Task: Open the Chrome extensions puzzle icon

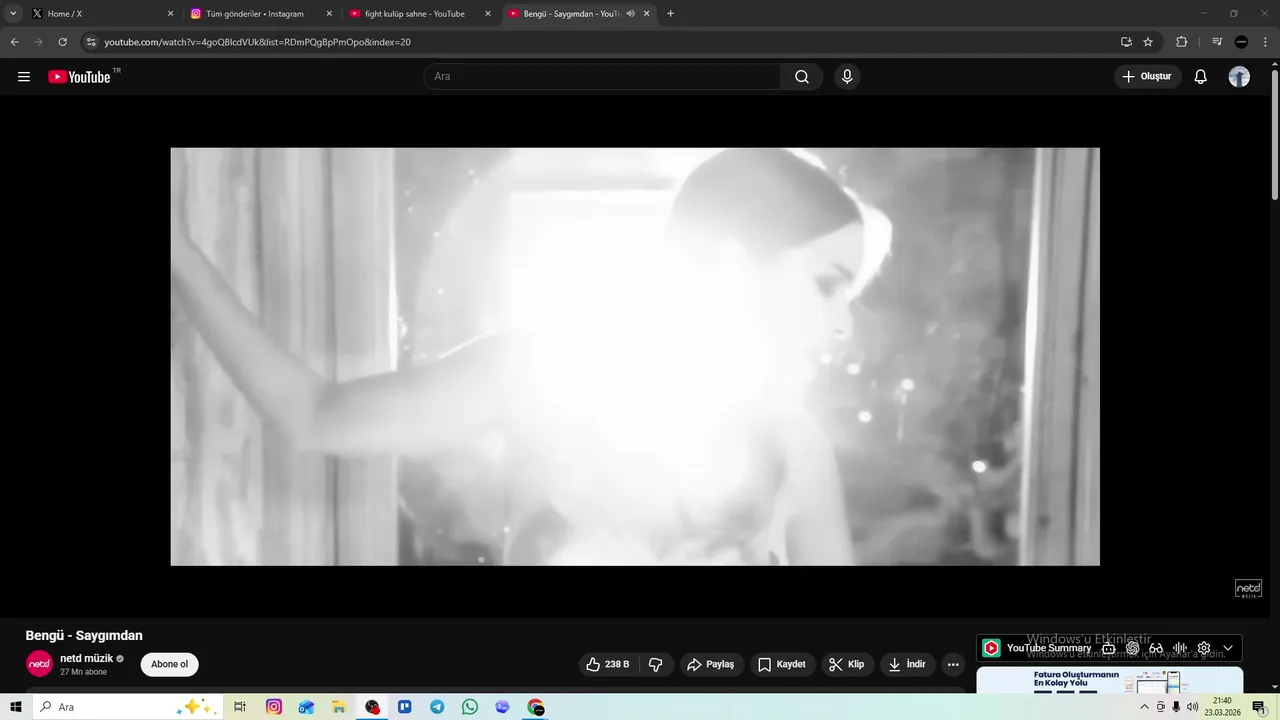Action: tap(1181, 42)
